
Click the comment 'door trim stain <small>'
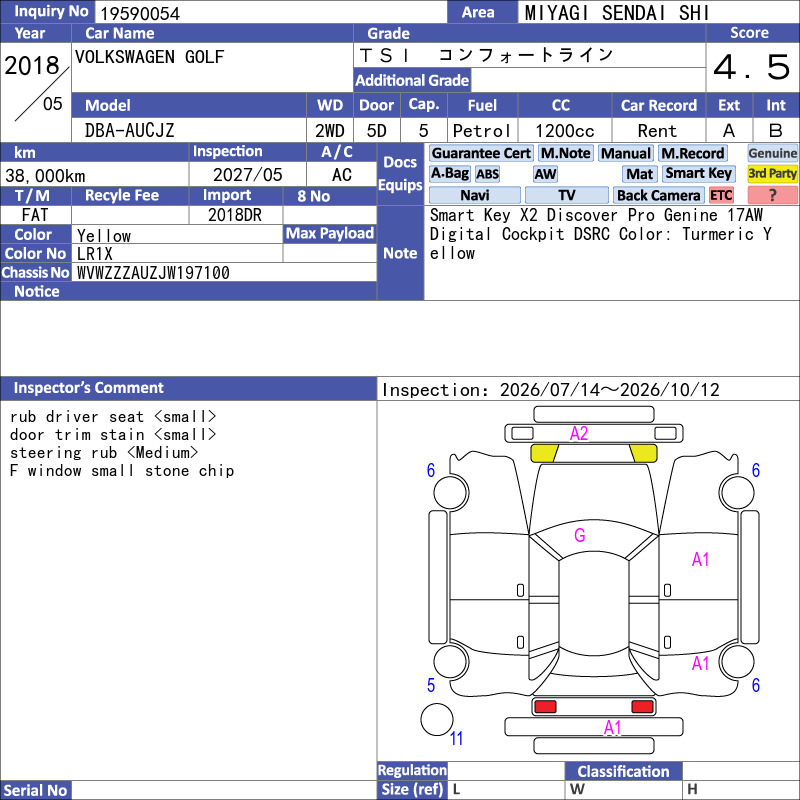tap(113, 435)
